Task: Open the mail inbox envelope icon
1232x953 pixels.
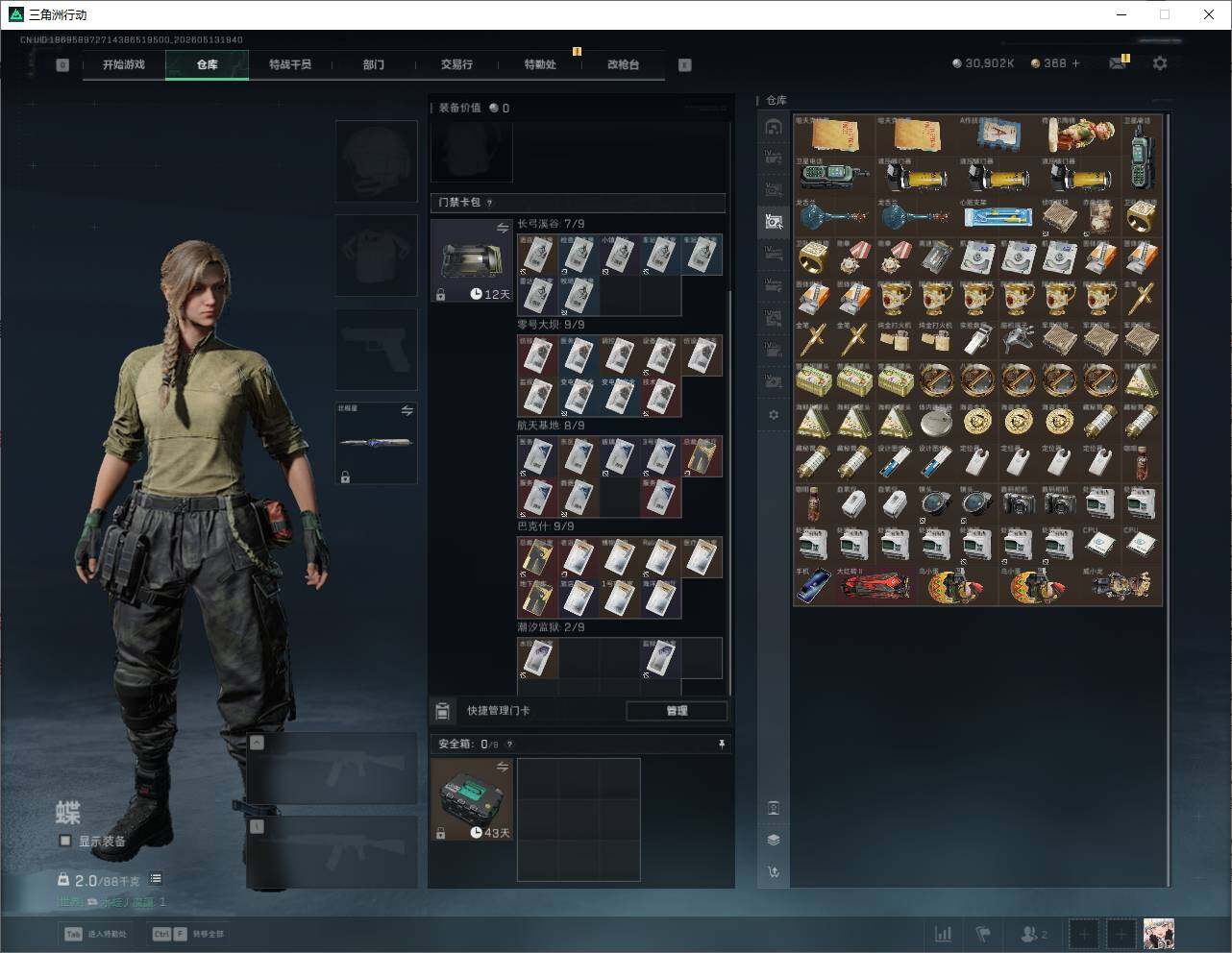Action: click(x=1117, y=63)
